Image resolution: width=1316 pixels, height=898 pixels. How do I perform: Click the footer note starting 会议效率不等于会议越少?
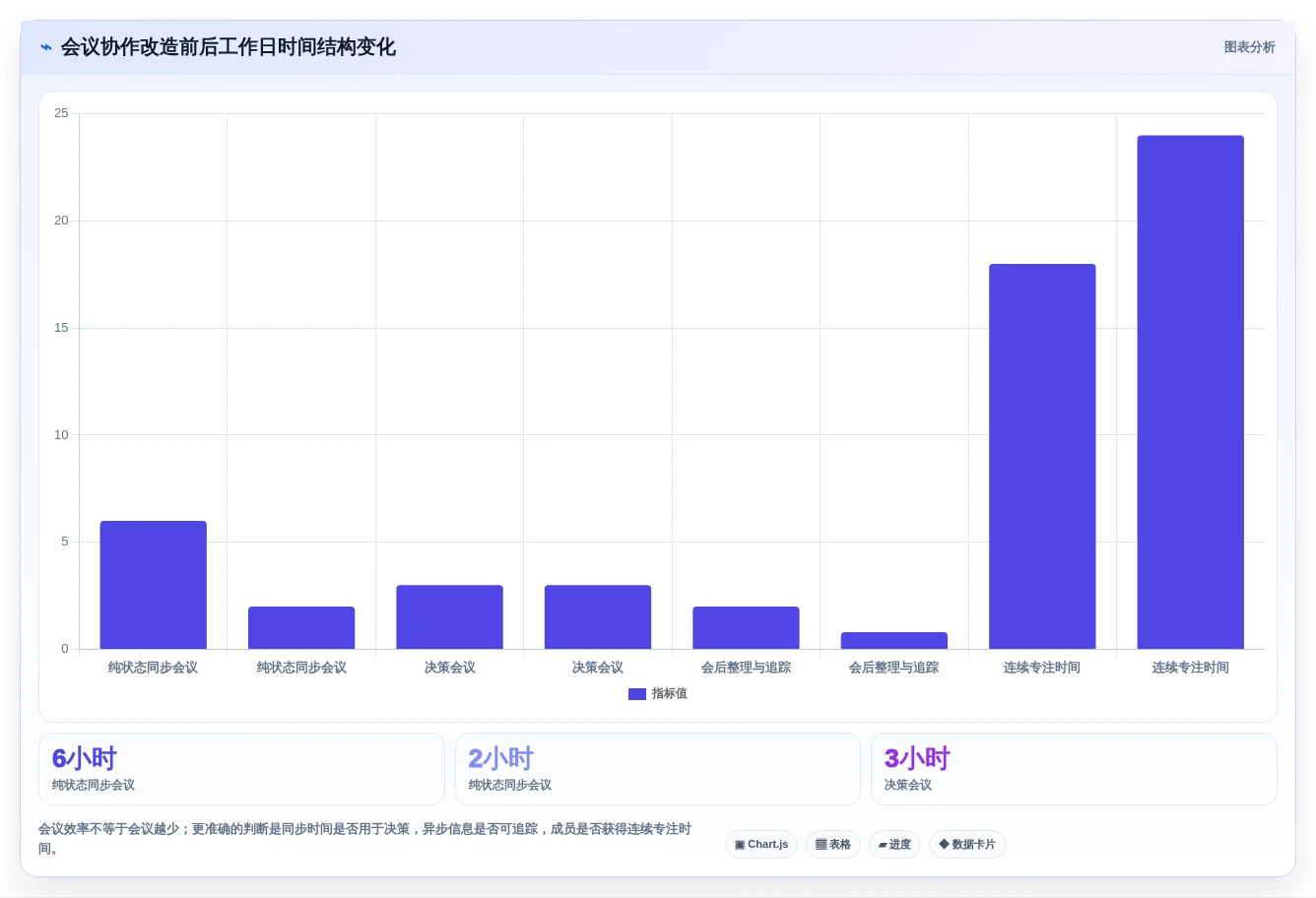pos(364,839)
